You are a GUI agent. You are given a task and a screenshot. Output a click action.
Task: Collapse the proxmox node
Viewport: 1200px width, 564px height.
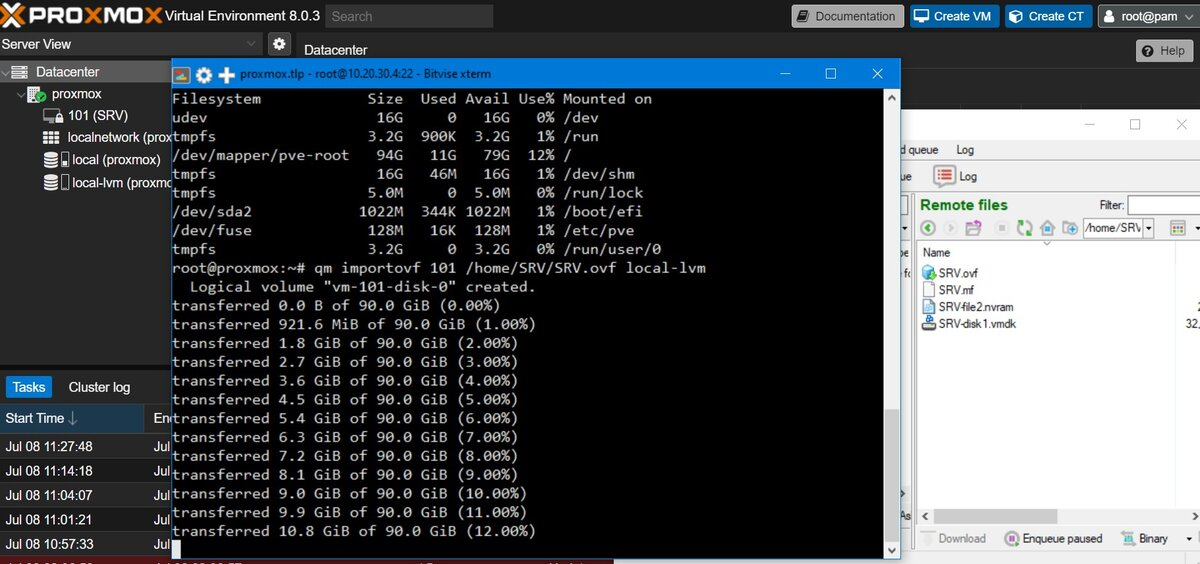click(21, 94)
